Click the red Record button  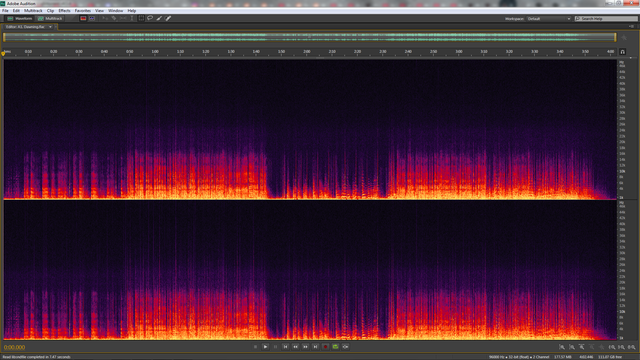click(325, 347)
